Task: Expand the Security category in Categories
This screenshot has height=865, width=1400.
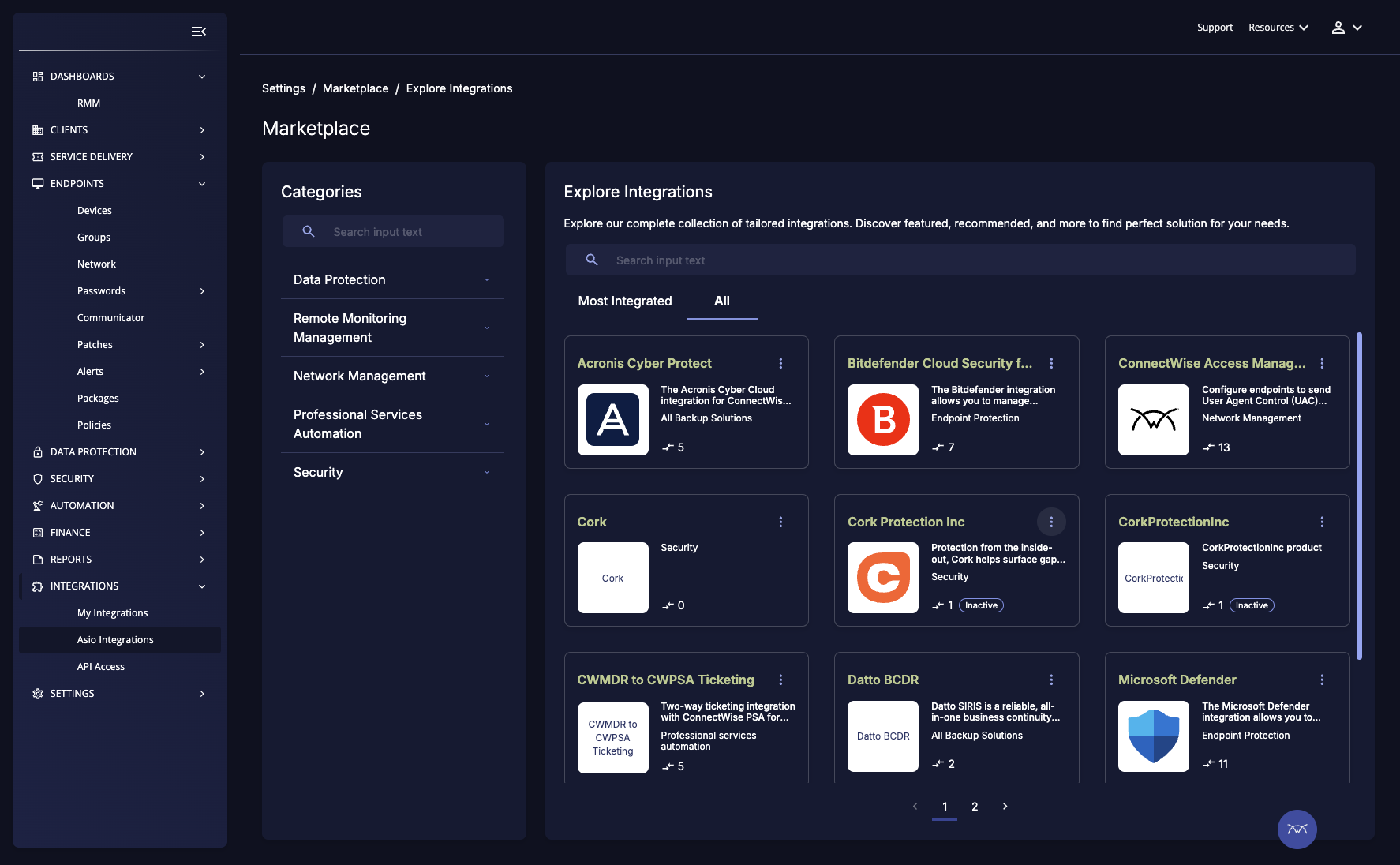Action: pyautogui.click(x=392, y=472)
